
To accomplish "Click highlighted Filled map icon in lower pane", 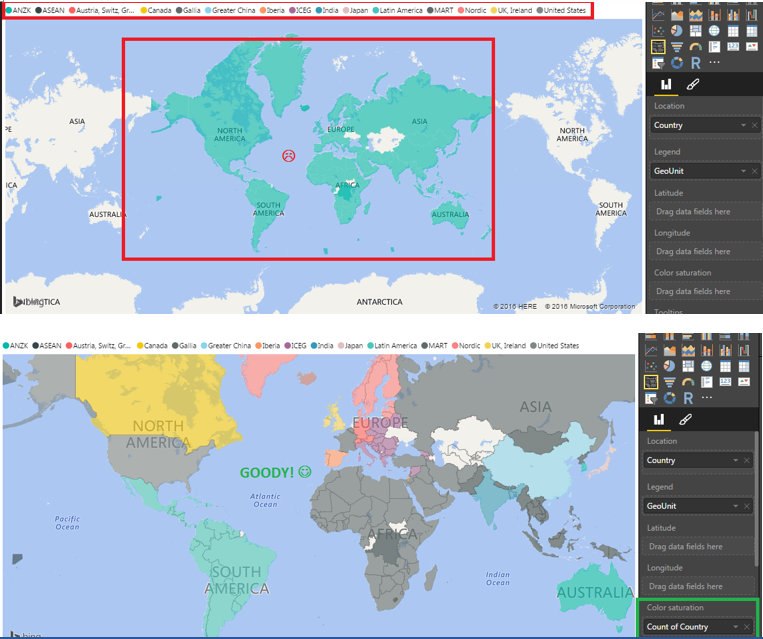I will pos(651,382).
